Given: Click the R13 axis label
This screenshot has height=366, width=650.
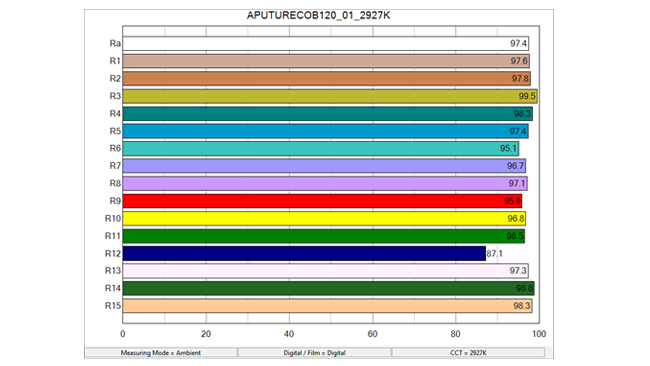Looking at the screenshot, I should click(x=113, y=271).
